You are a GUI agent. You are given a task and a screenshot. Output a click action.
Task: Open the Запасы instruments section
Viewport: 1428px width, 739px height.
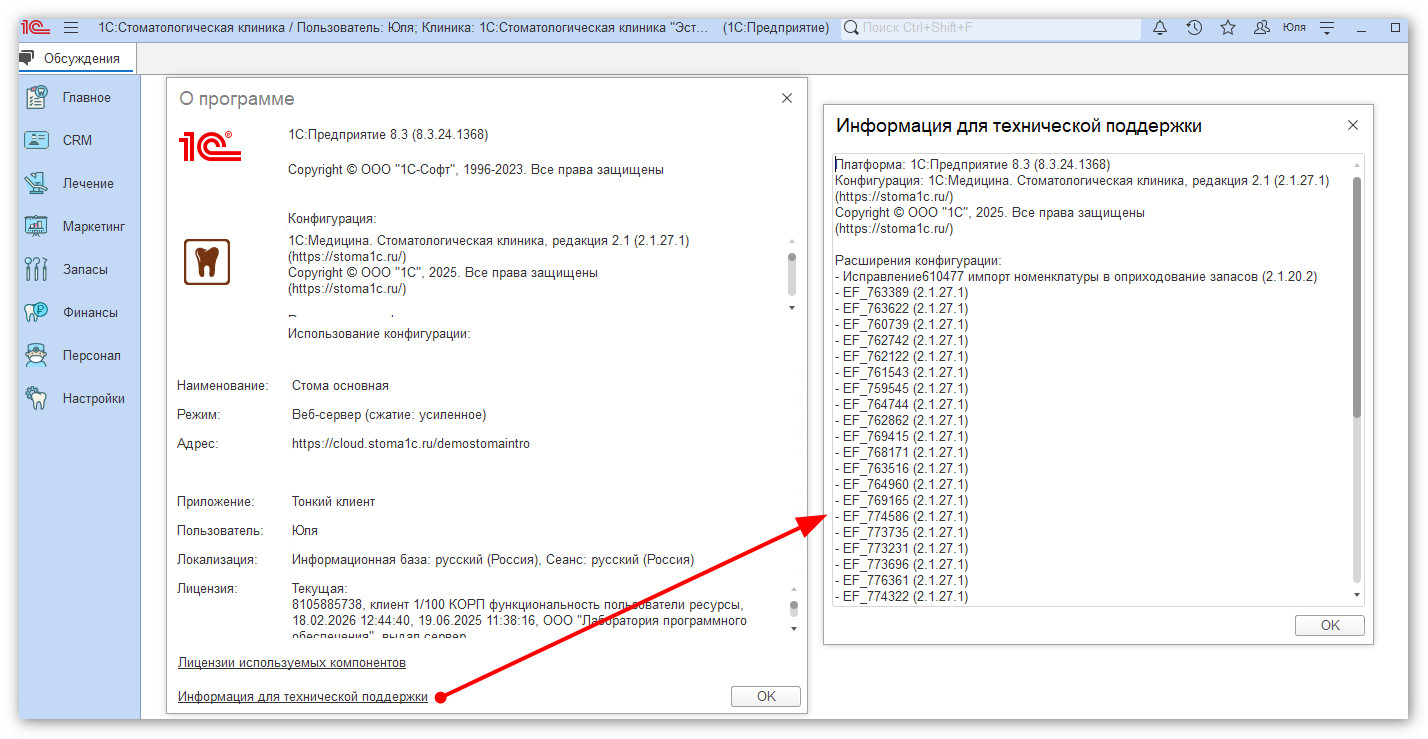[x=37, y=269]
